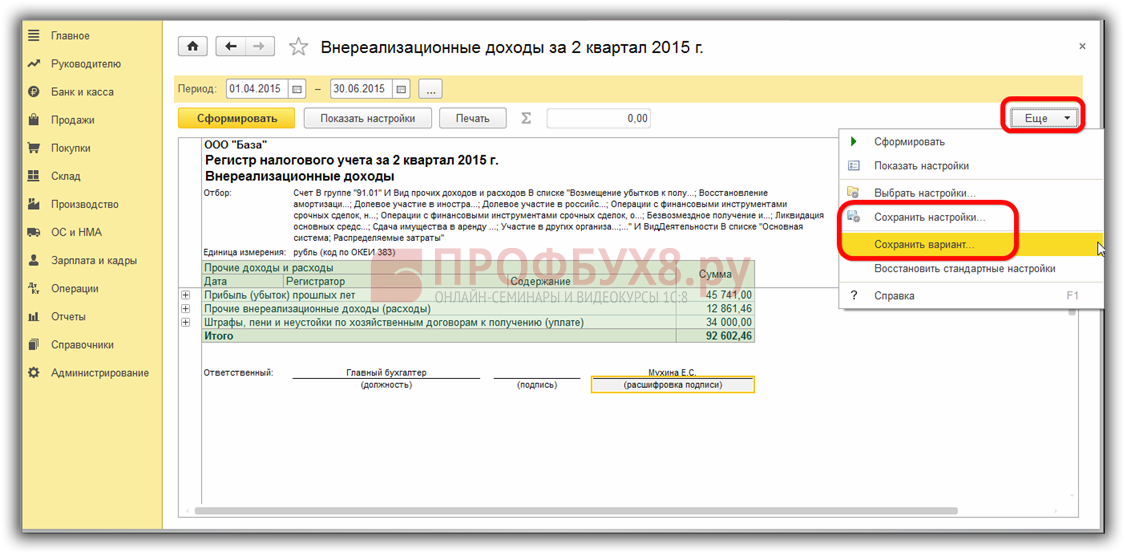Open calendar picker for start date
Screen dimensions: 1125x554
[297, 89]
